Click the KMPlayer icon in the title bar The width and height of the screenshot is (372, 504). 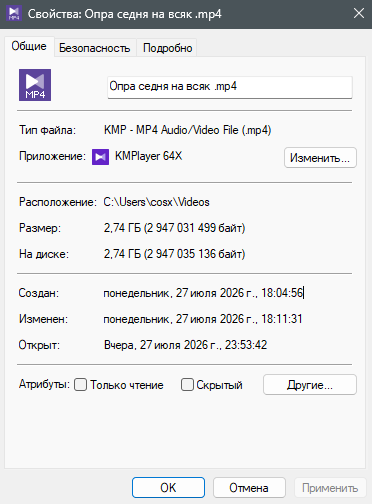point(14,14)
